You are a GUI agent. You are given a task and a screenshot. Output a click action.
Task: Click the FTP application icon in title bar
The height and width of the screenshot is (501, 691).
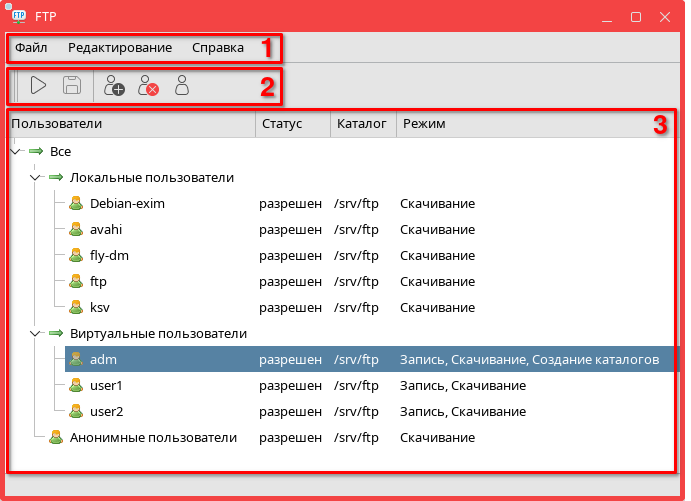[18, 16]
